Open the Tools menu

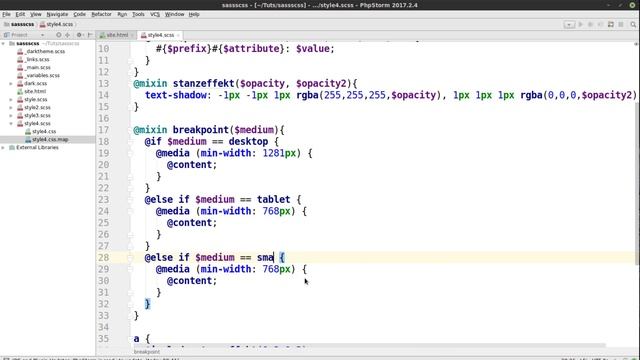coord(138,14)
